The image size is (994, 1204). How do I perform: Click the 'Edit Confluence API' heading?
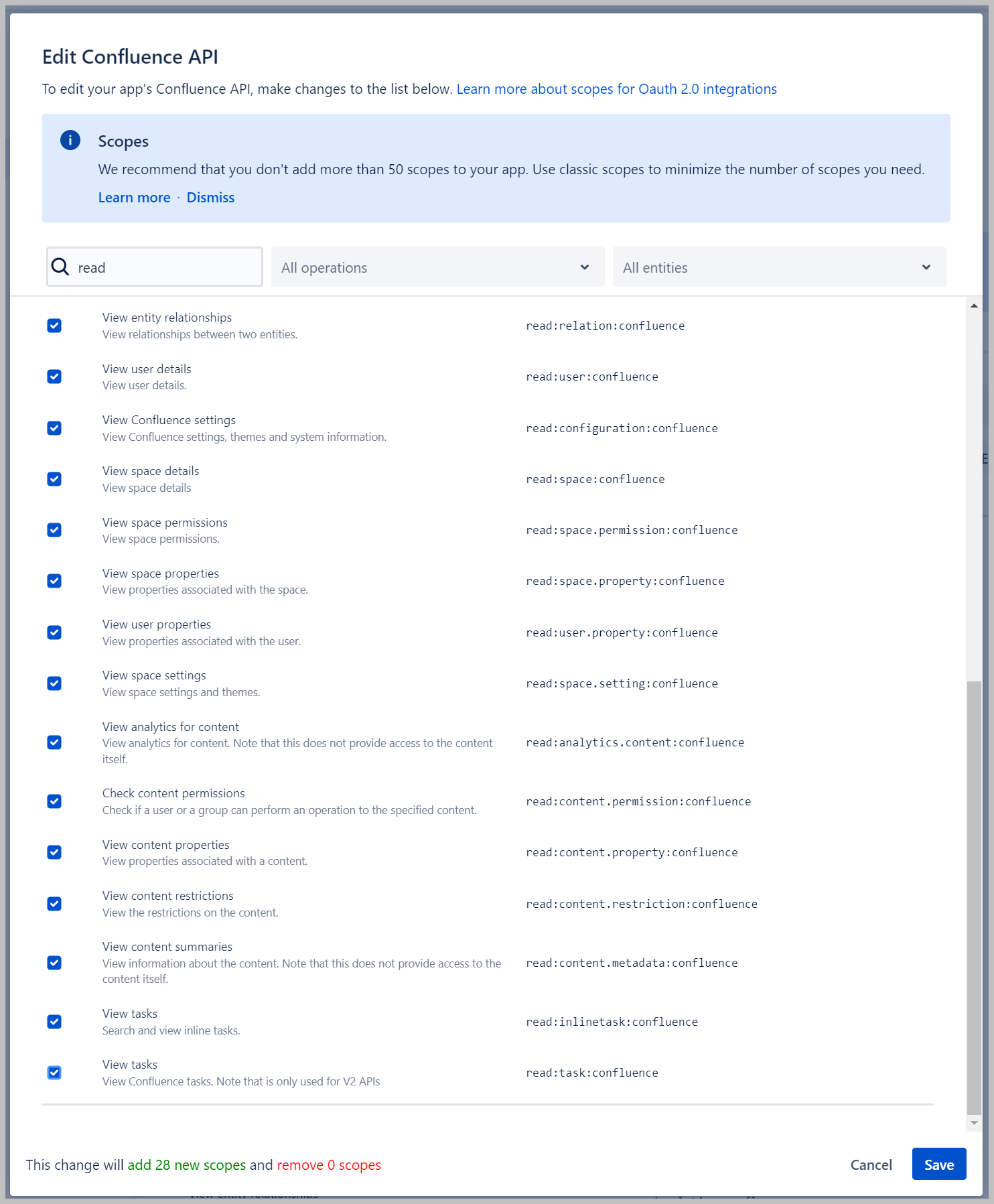point(130,57)
